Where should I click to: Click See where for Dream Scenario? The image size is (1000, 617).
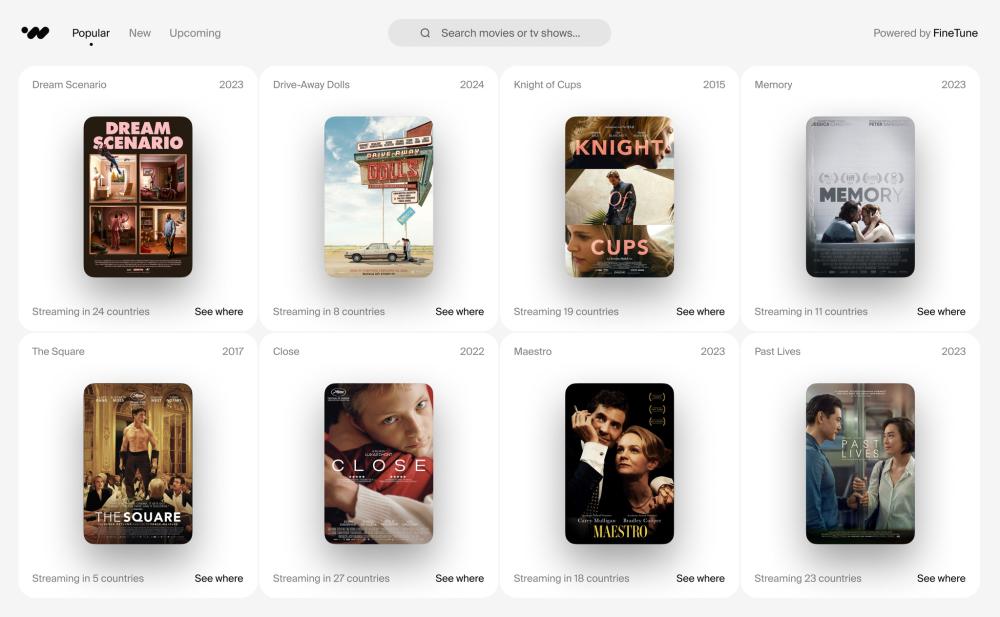point(219,311)
